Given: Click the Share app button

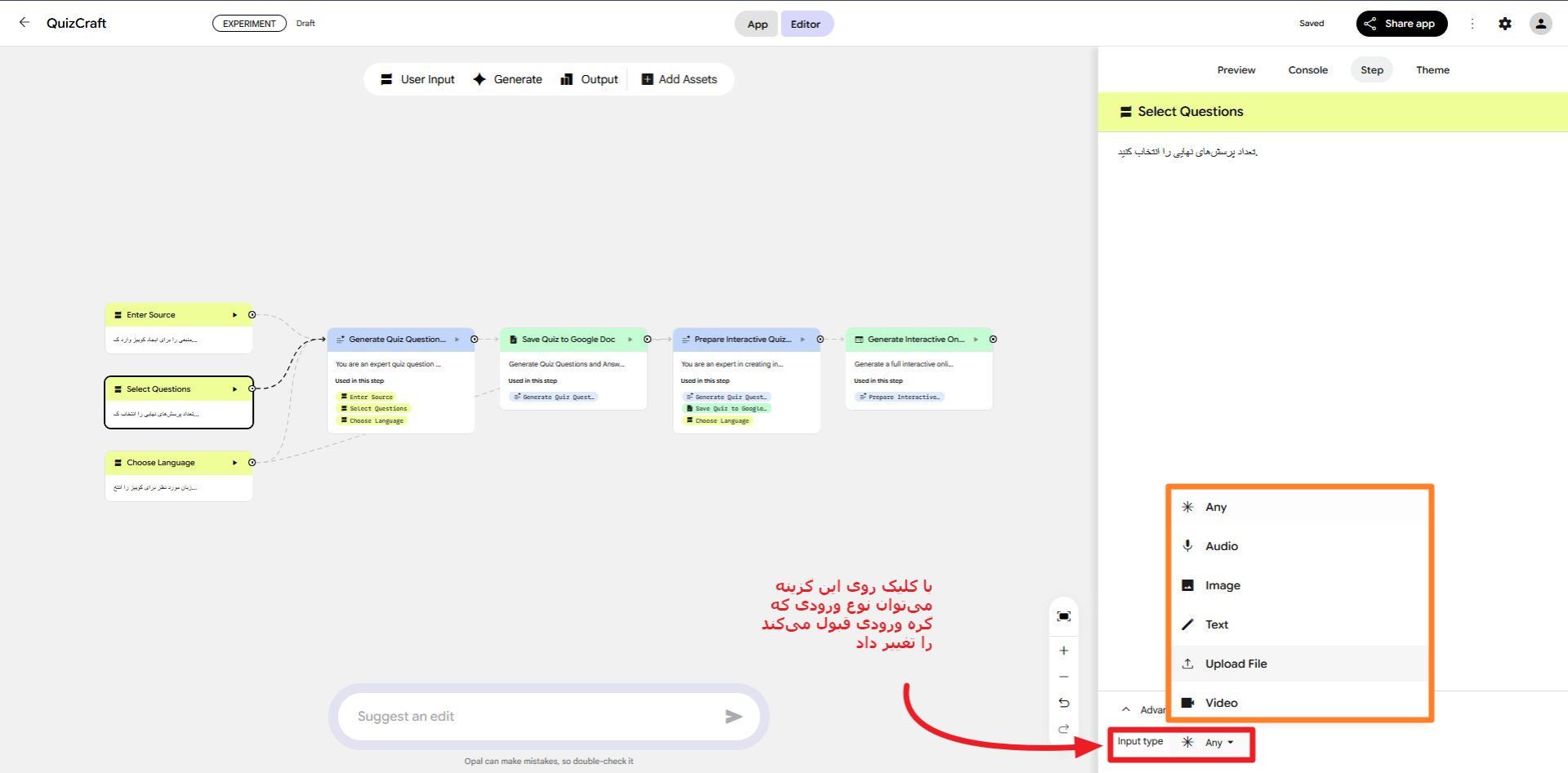Looking at the screenshot, I should pos(1401,23).
